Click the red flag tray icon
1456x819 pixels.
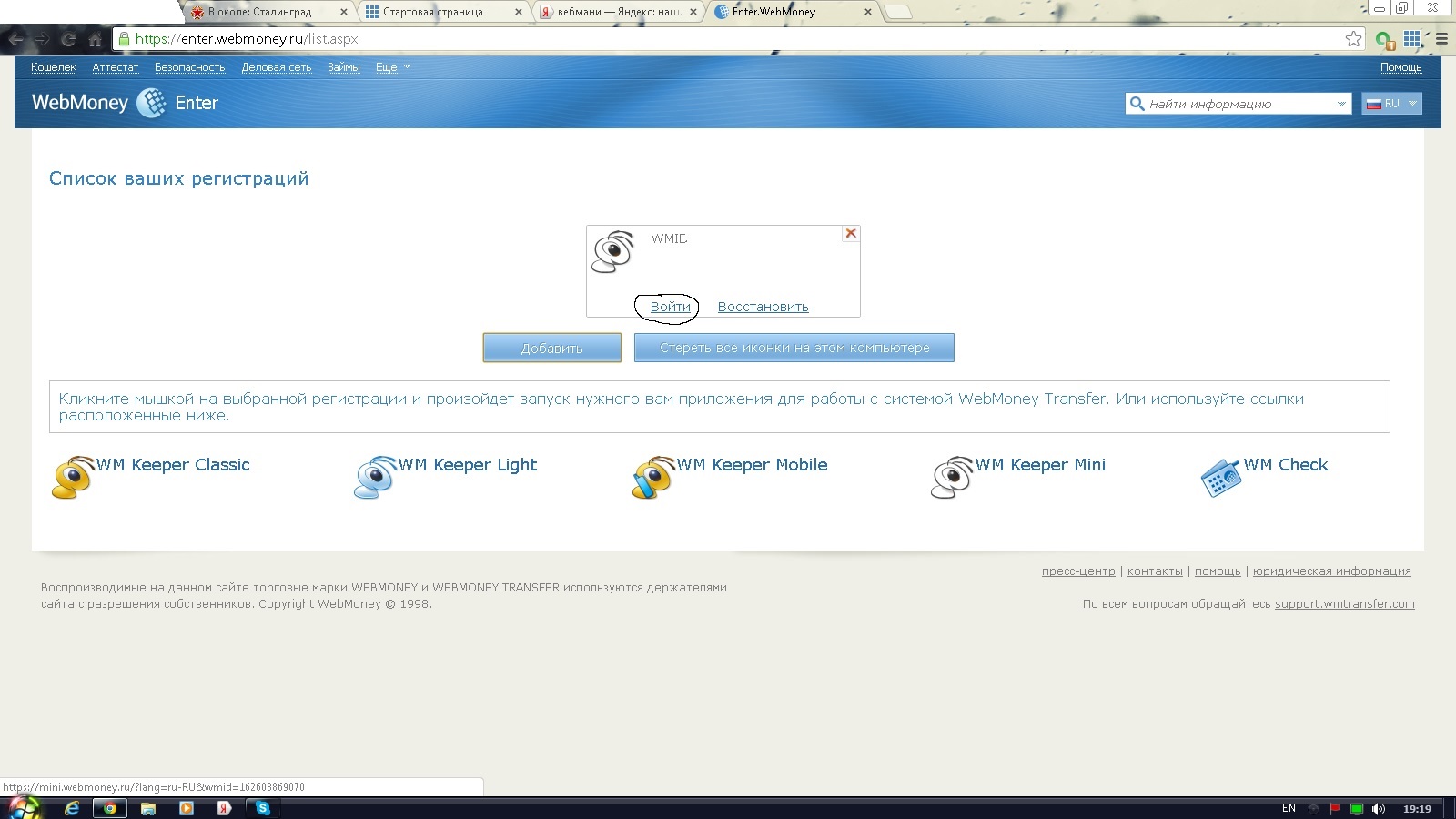[1335, 808]
